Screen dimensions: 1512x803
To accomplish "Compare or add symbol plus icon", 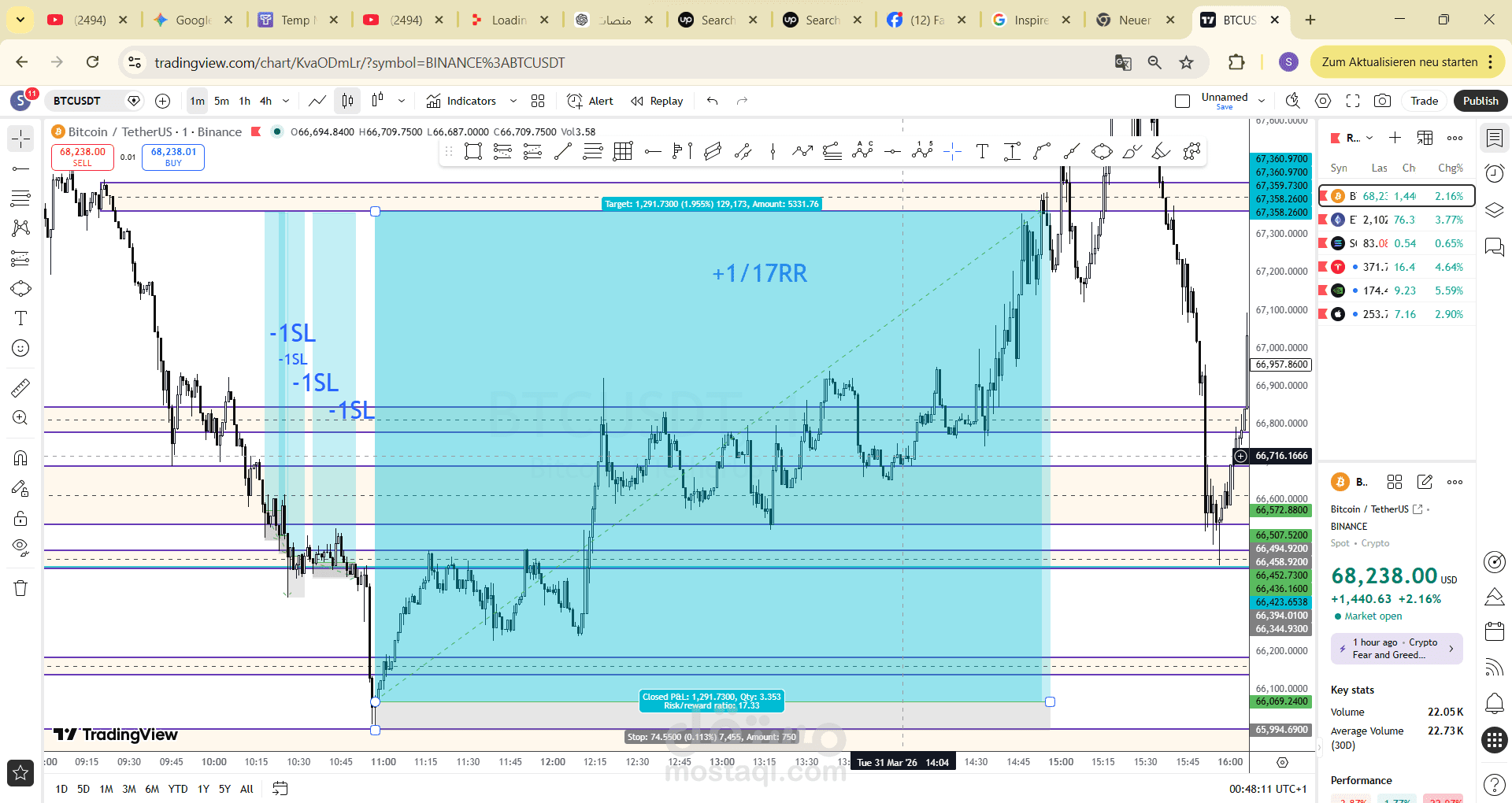I will click(x=162, y=101).
